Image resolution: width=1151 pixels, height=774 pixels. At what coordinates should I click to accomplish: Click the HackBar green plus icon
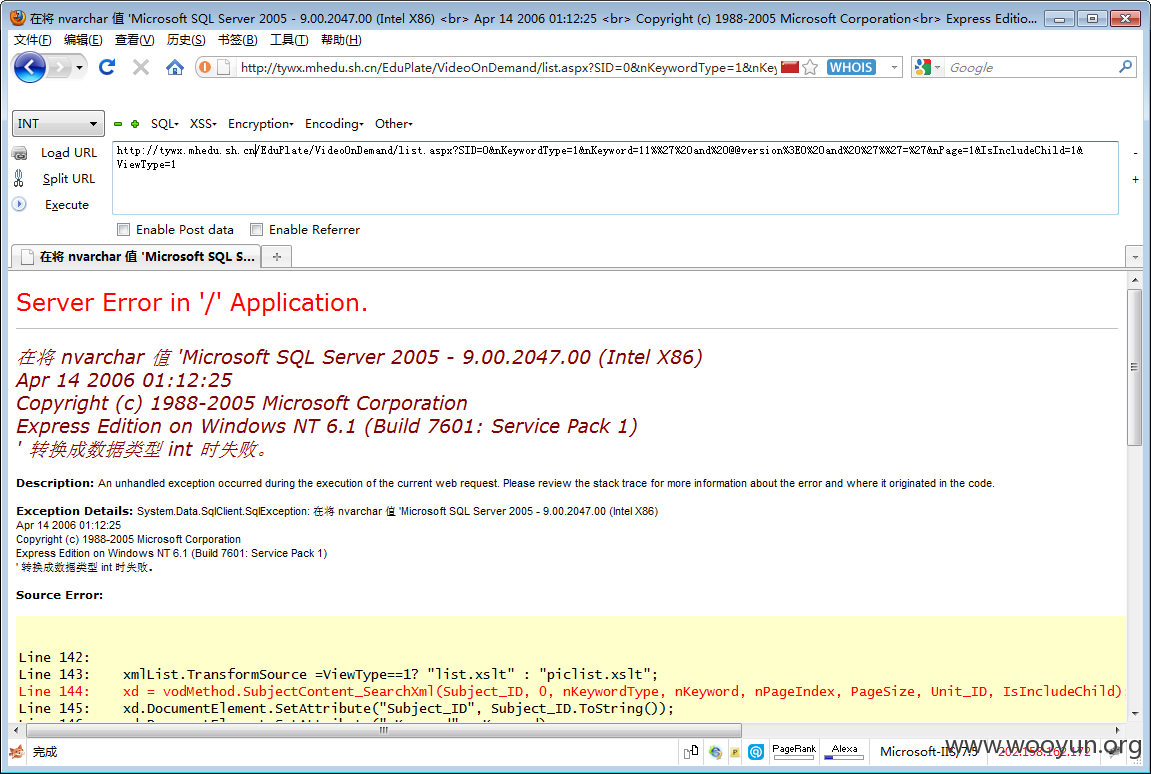pyautogui.click(x=135, y=124)
